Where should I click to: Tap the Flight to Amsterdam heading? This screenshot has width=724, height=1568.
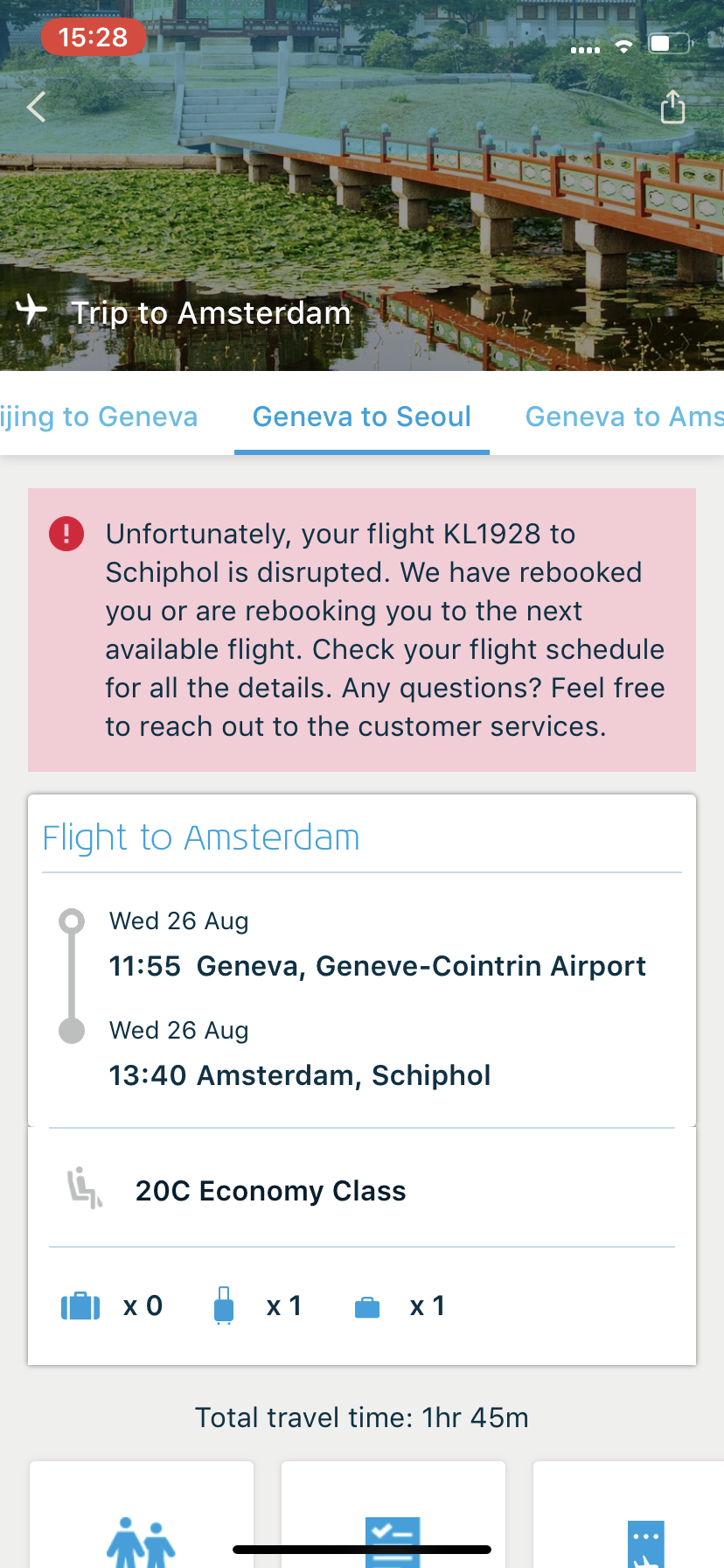pos(201,837)
